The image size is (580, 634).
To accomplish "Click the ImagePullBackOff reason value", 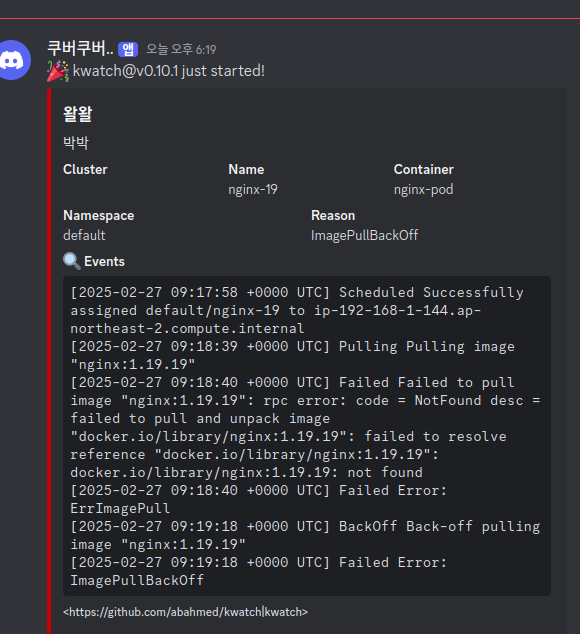I will point(364,235).
